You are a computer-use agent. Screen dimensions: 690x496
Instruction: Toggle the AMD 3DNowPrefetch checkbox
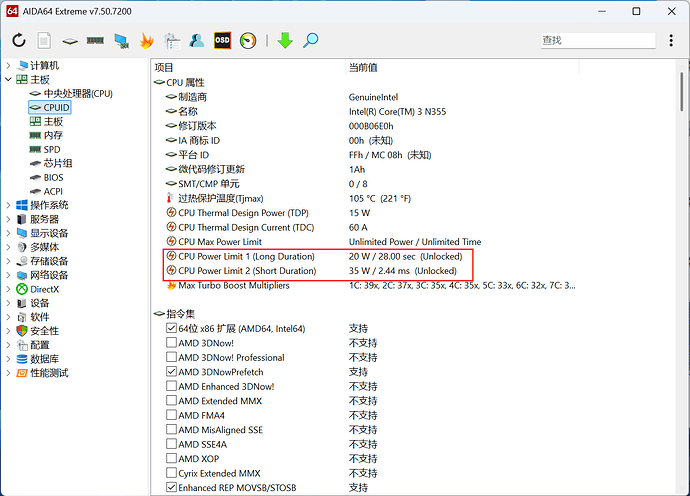(172, 372)
